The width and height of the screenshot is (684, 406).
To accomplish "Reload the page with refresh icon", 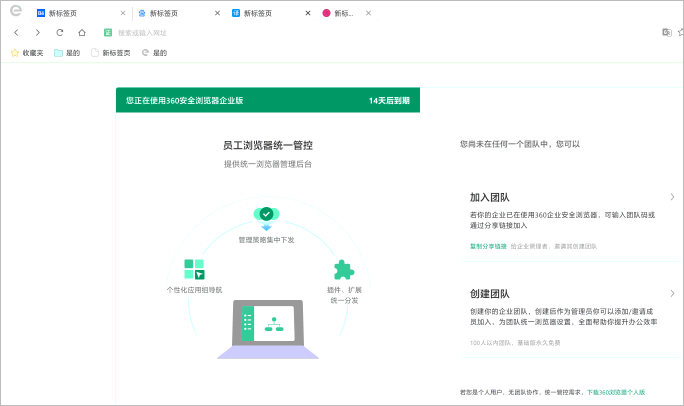I will click(60, 32).
